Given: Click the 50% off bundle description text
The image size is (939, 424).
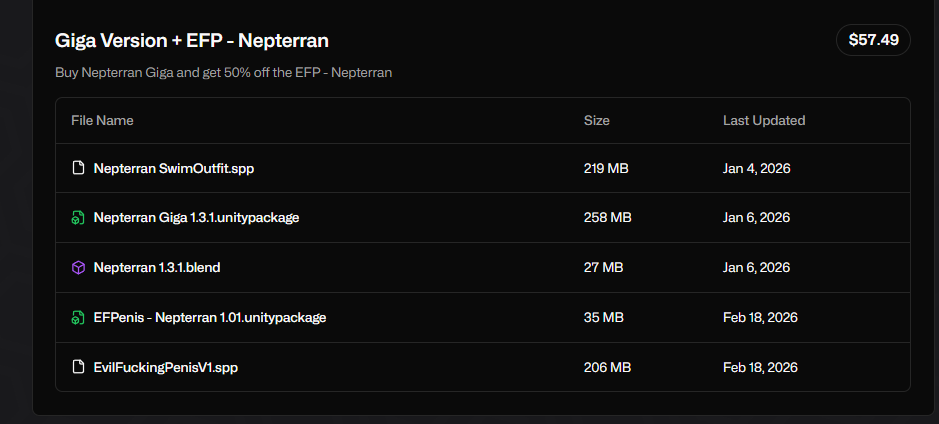Looking at the screenshot, I should 223,72.
